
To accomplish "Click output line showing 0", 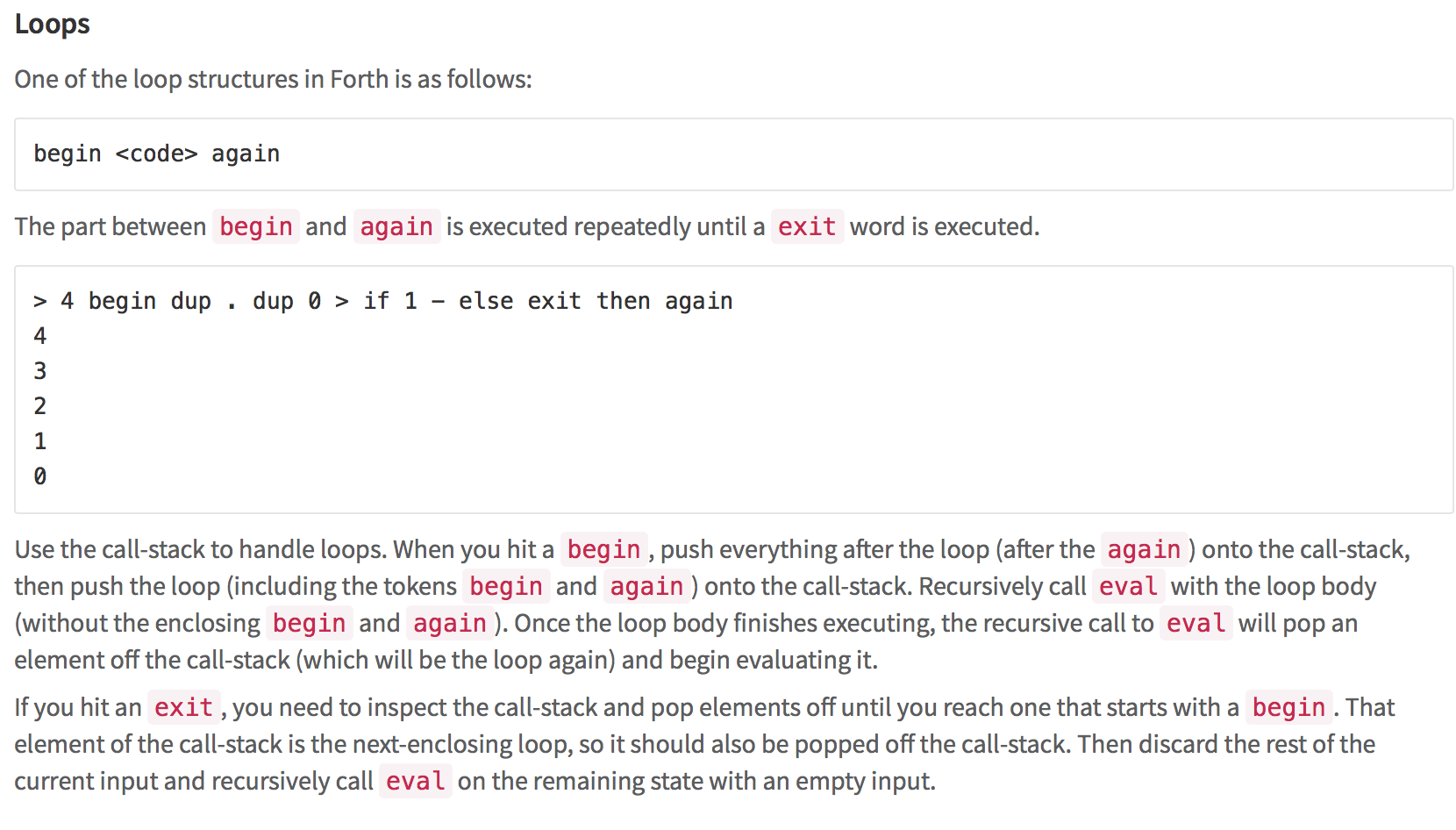I will pos(40,476).
